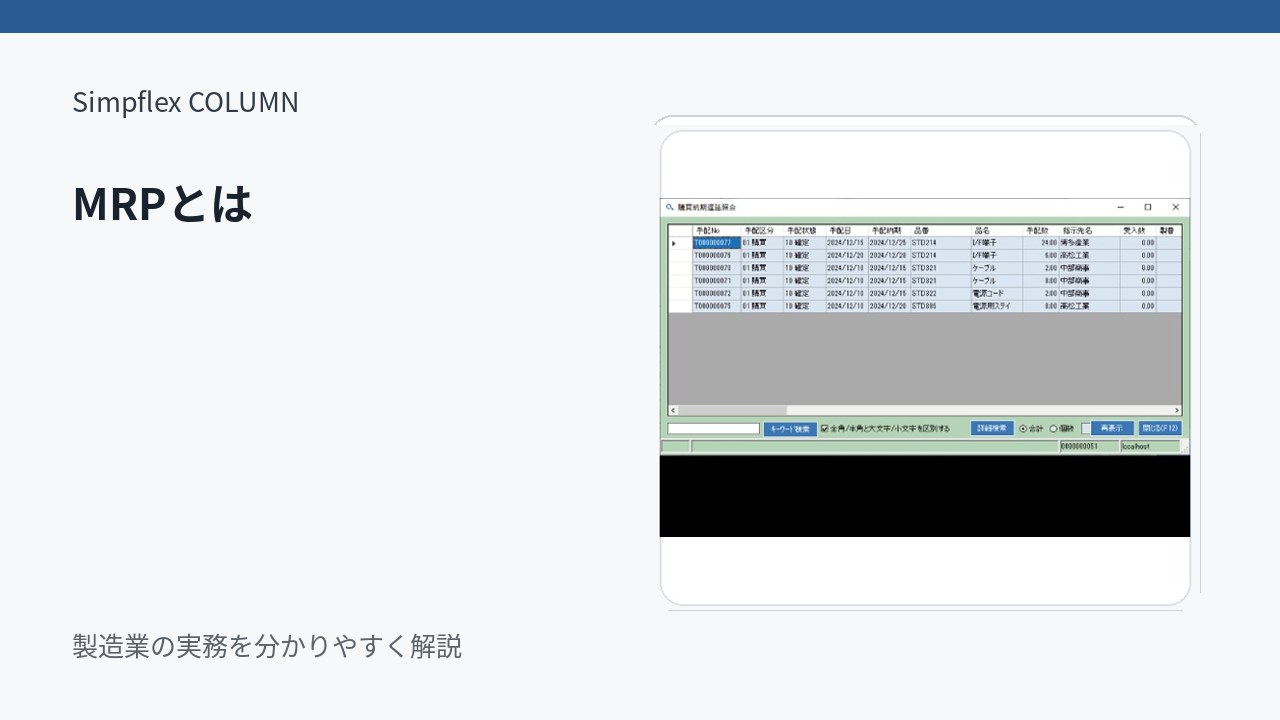Image resolution: width=1280 pixels, height=720 pixels.
Task: Click the 手配区分 column header
Action: (x=762, y=231)
